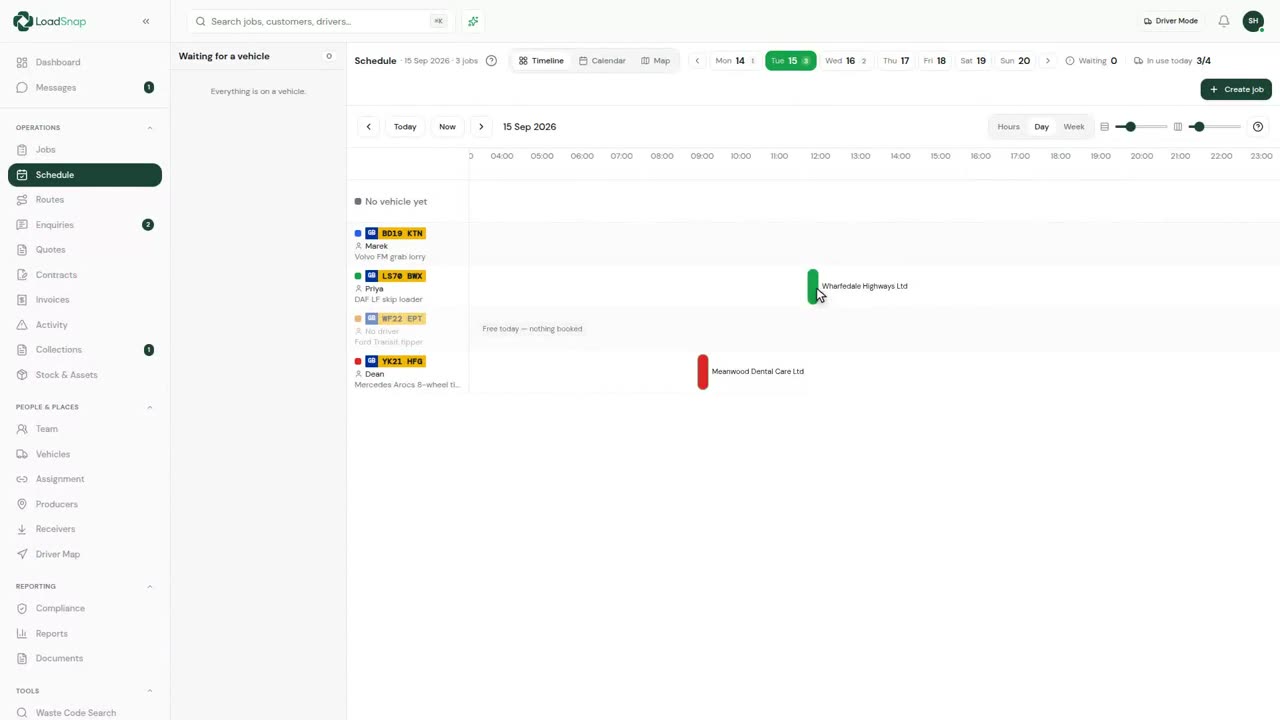The image size is (1280, 720).
Task: Switch time scale to Week
Action: pyautogui.click(x=1073, y=127)
